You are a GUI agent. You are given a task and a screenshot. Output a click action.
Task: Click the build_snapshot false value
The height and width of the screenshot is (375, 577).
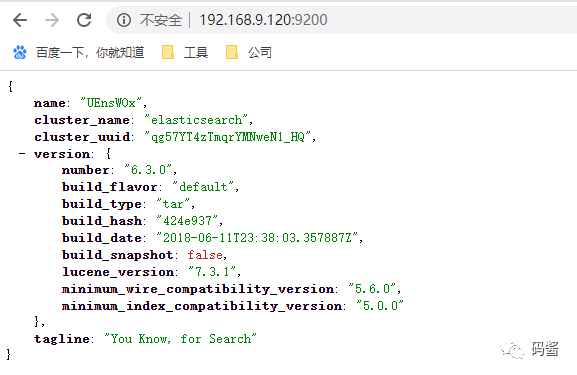pos(205,255)
